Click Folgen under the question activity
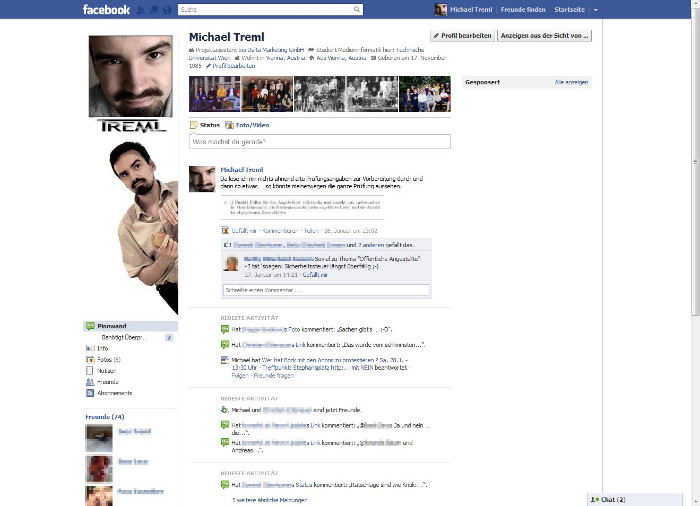The width and height of the screenshot is (700, 506). 240,376
